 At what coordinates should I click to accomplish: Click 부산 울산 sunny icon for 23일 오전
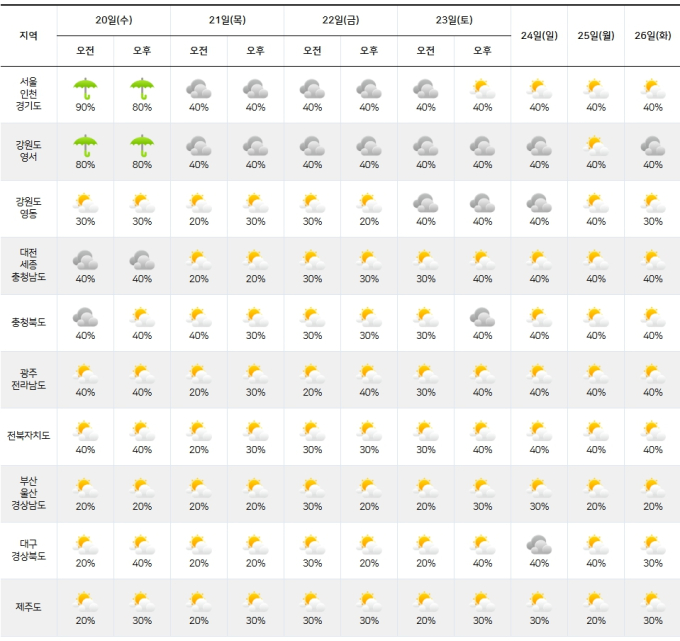point(426,488)
